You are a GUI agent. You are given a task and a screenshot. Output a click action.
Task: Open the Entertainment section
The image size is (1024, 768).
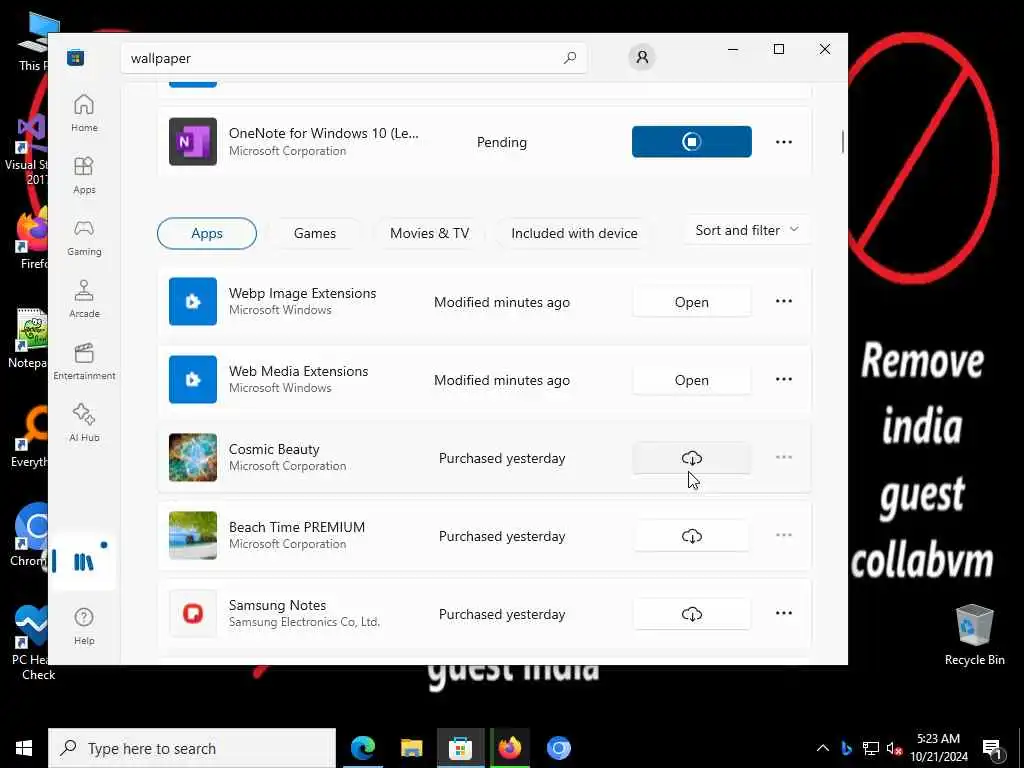(84, 361)
